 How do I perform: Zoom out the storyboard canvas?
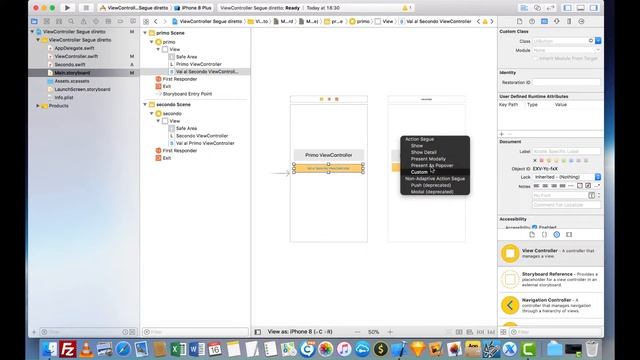coord(358,332)
